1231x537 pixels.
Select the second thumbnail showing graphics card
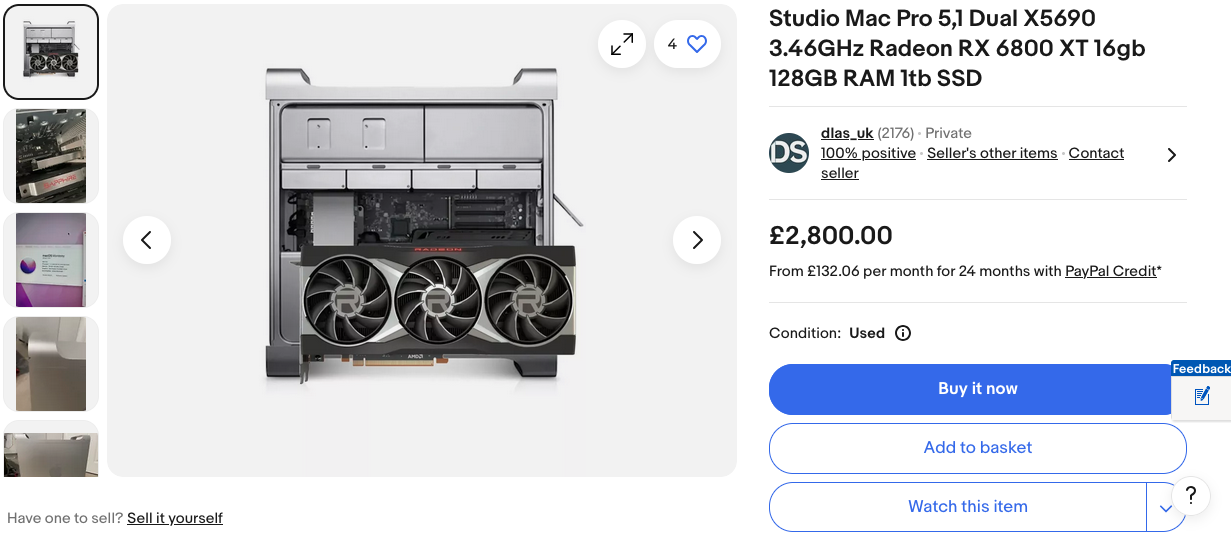click(51, 156)
